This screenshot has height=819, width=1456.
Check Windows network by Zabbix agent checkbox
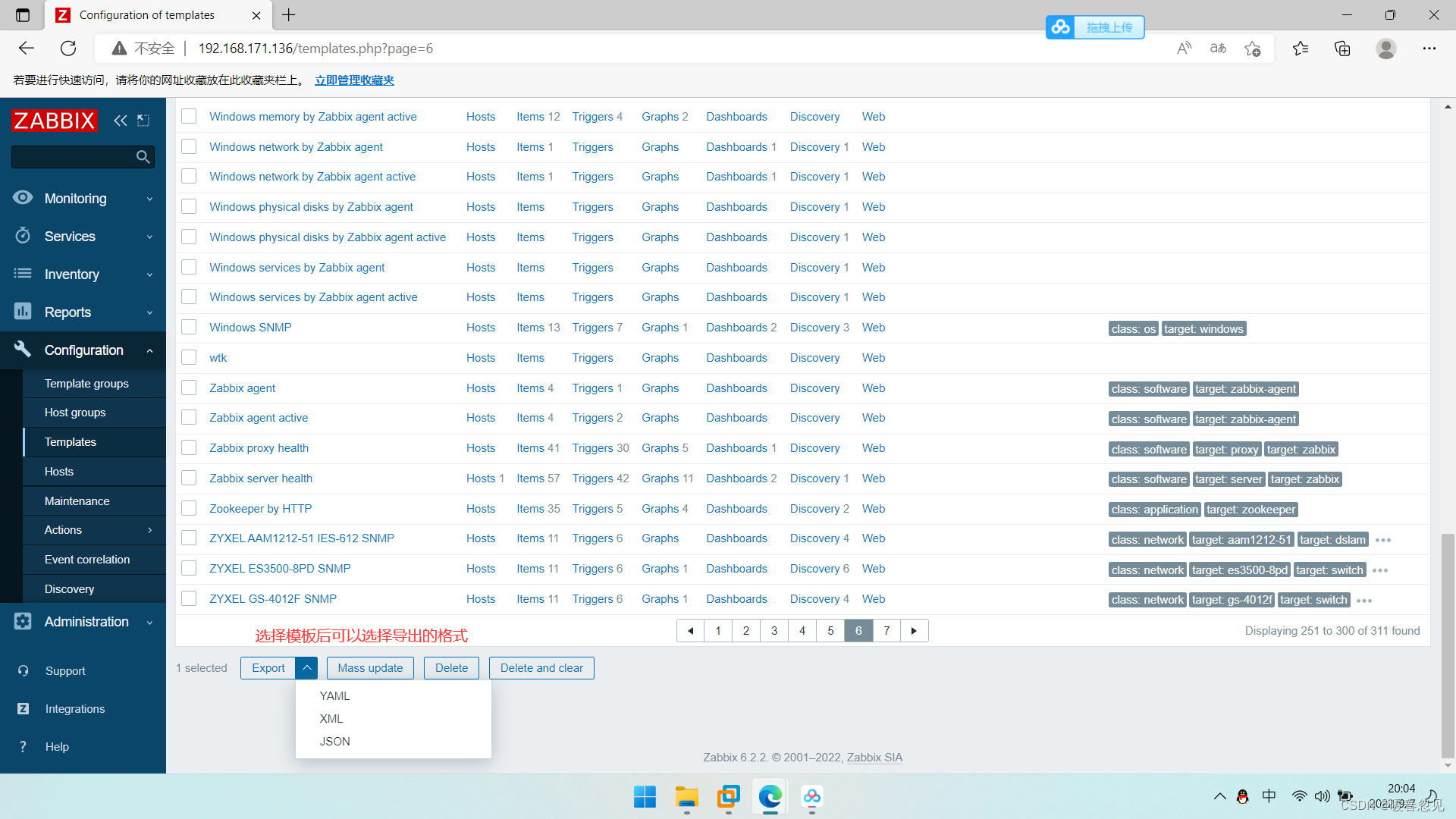[x=189, y=146]
